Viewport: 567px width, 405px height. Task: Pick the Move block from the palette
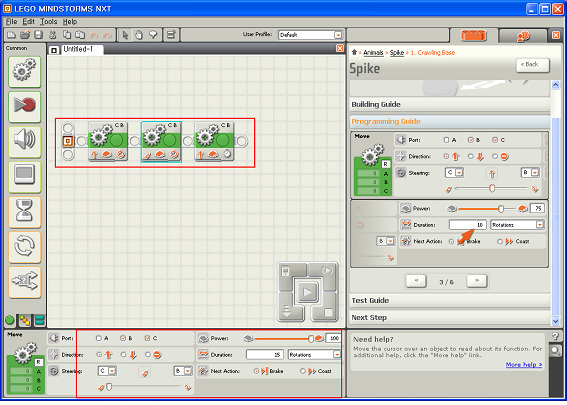(x=25, y=71)
